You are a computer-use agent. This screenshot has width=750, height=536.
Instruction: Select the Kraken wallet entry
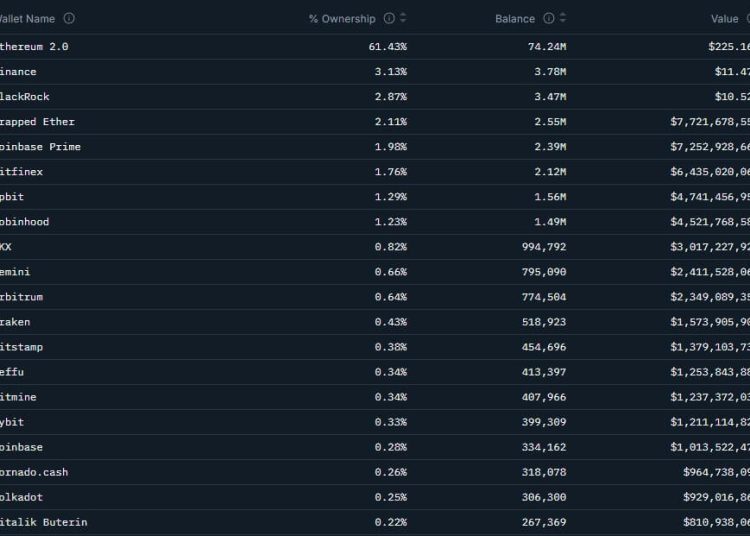coord(15,322)
